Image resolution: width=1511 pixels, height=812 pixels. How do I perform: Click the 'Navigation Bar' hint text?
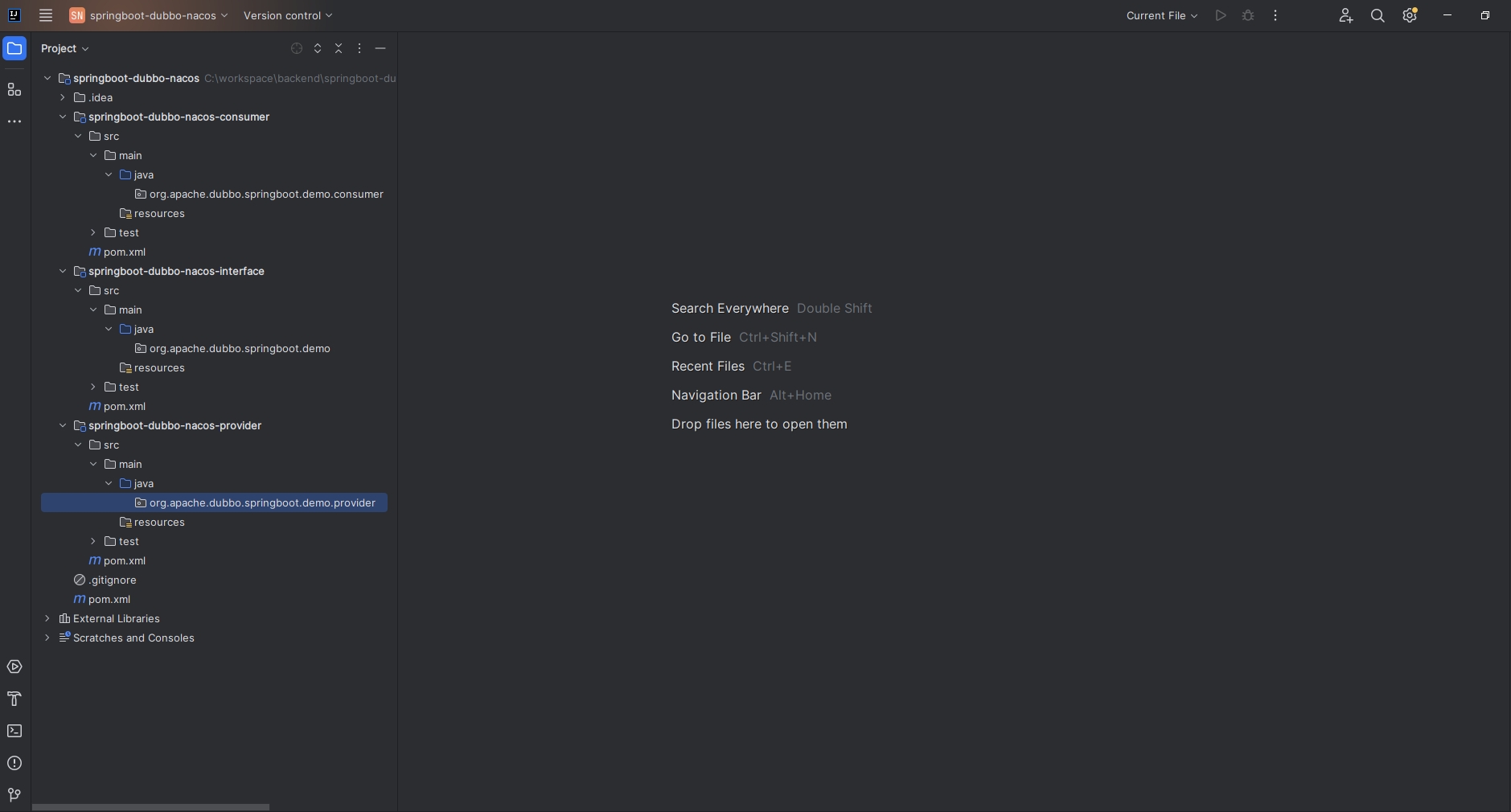pos(716,395)
